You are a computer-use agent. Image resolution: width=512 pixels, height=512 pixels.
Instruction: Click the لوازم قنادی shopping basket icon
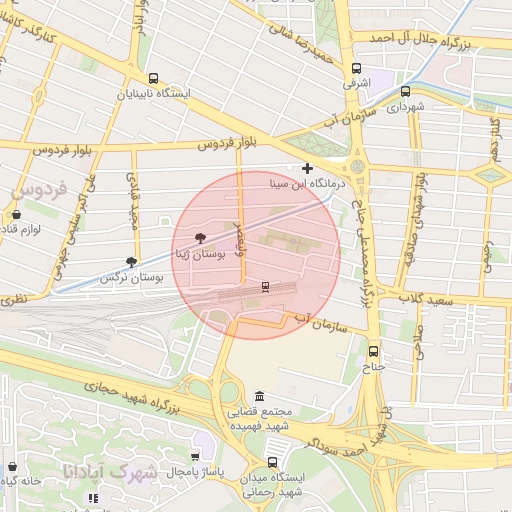16,215
